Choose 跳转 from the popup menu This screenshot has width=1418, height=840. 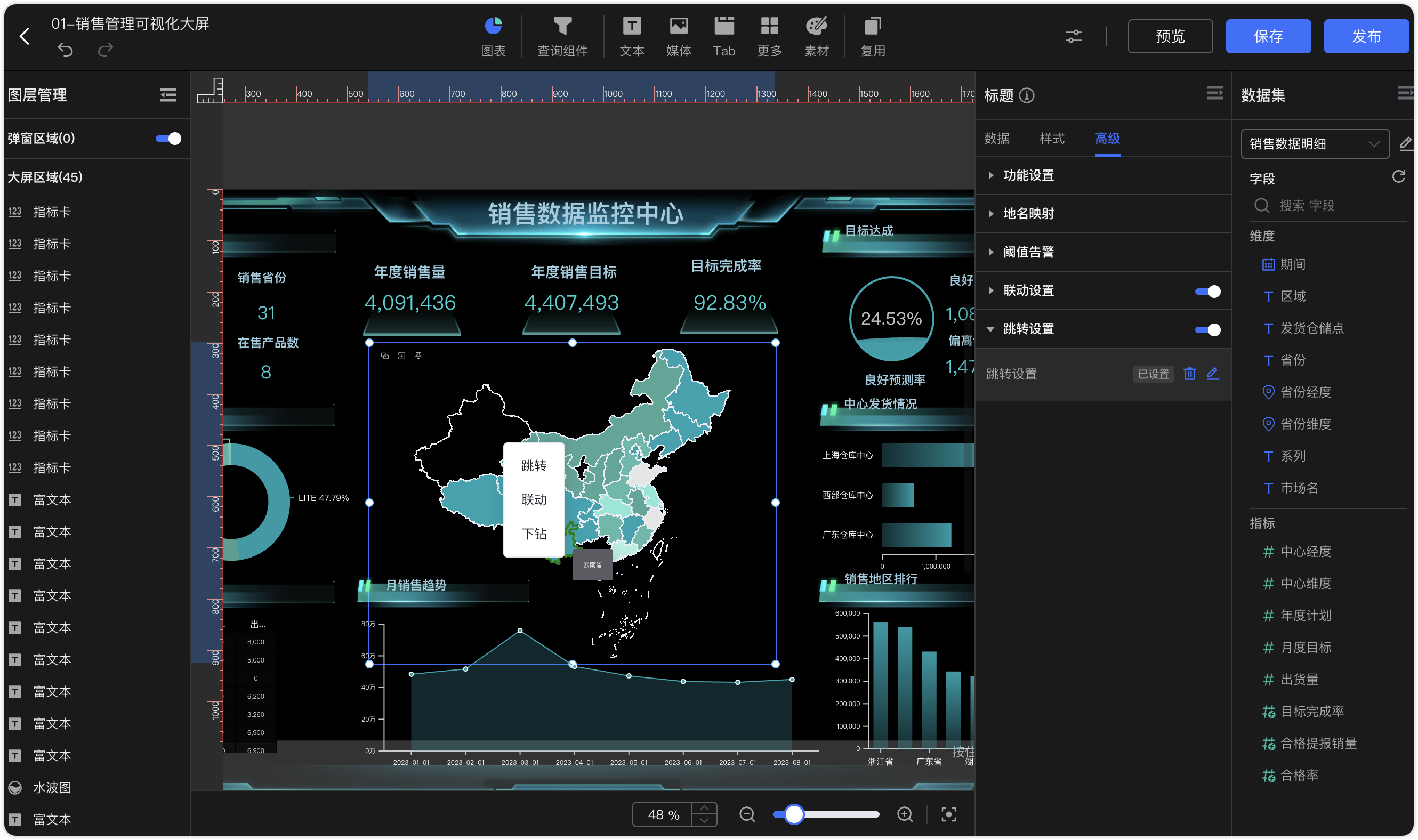[534, 465]
